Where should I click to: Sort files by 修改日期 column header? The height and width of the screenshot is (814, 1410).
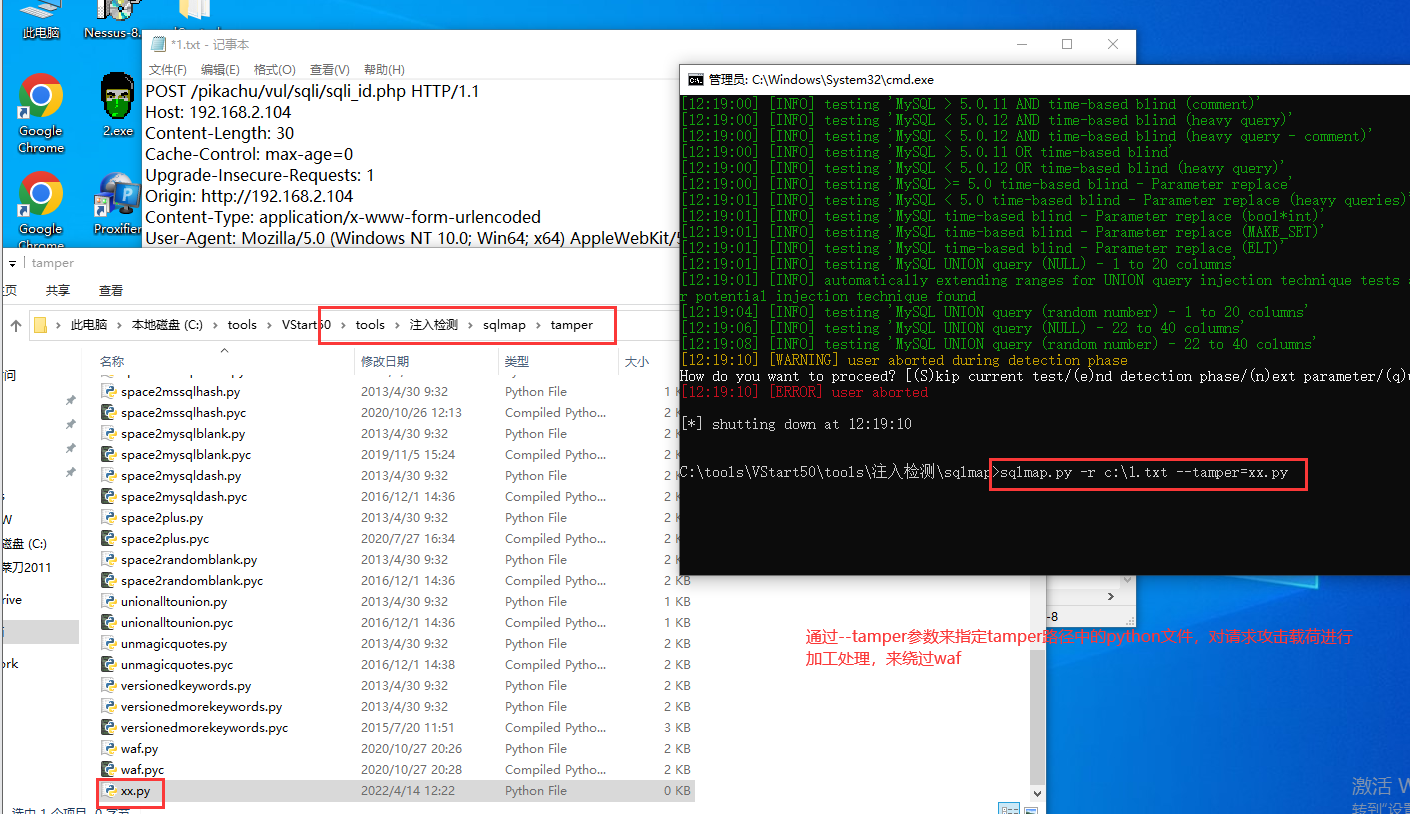[x=385, y=361]
